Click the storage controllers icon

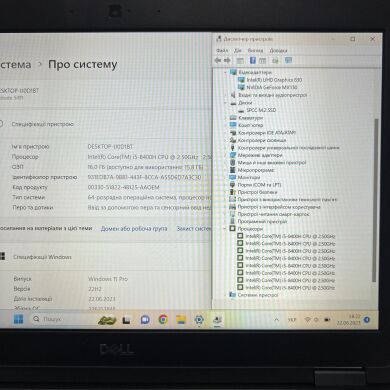click(233, 140)
